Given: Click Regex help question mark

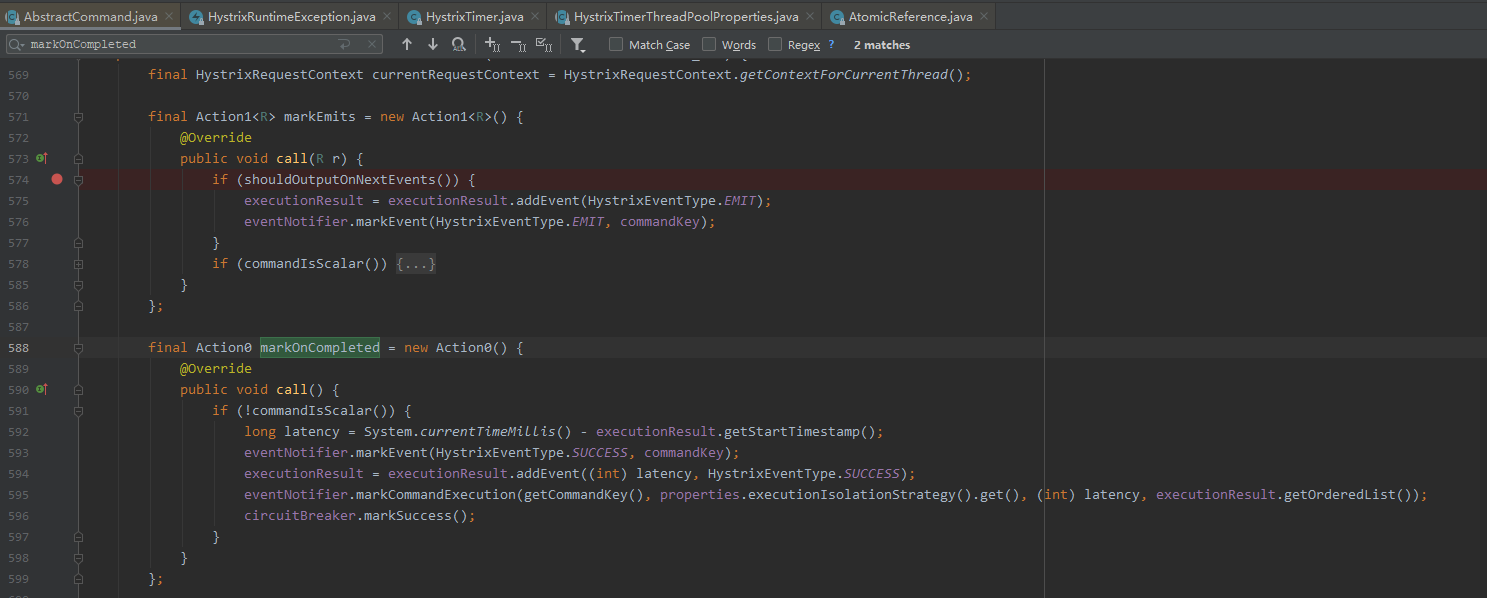Looking at the screenshot, I should point(831,44).
